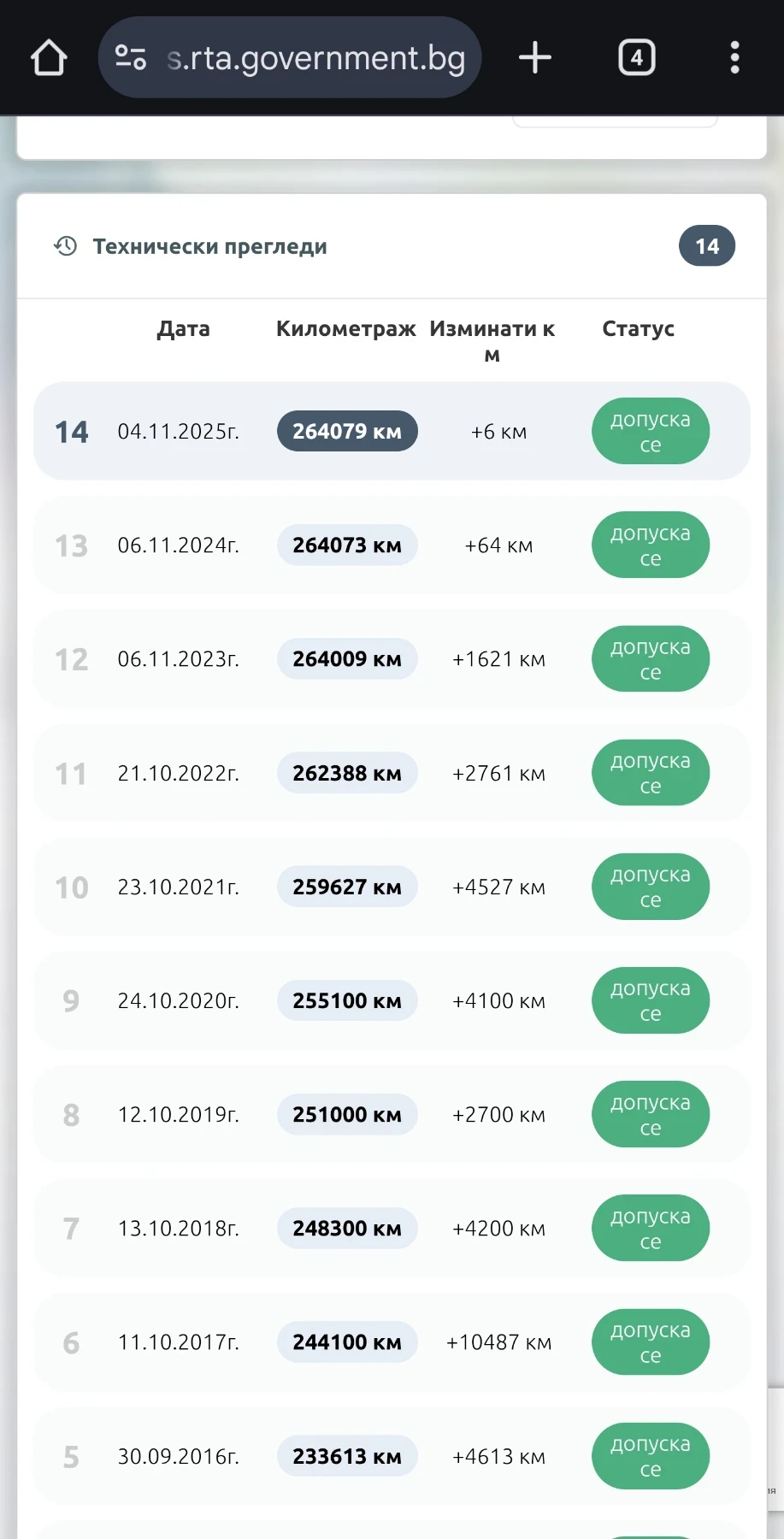Viewport: 784px width, 1539px height.
Task: Click the 264079 км mileage badge
Action: click(x=347, y=431)
